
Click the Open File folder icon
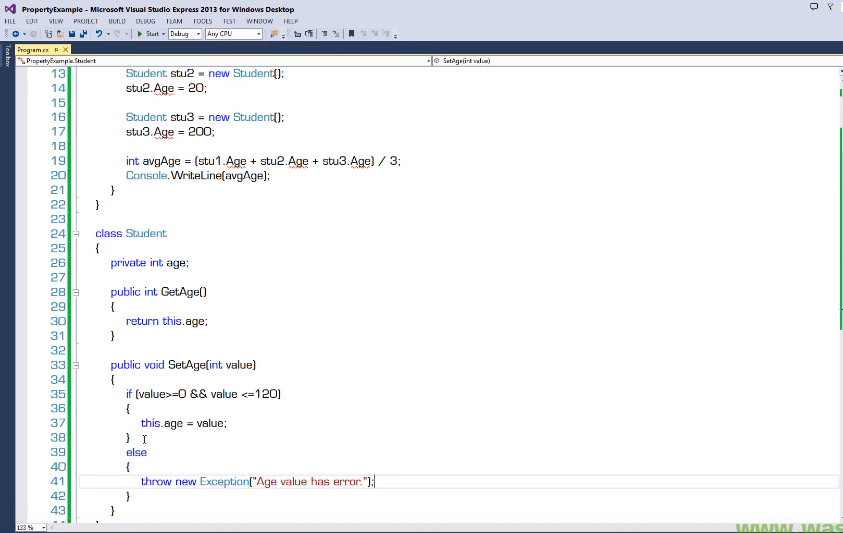[x=60, y=34]
